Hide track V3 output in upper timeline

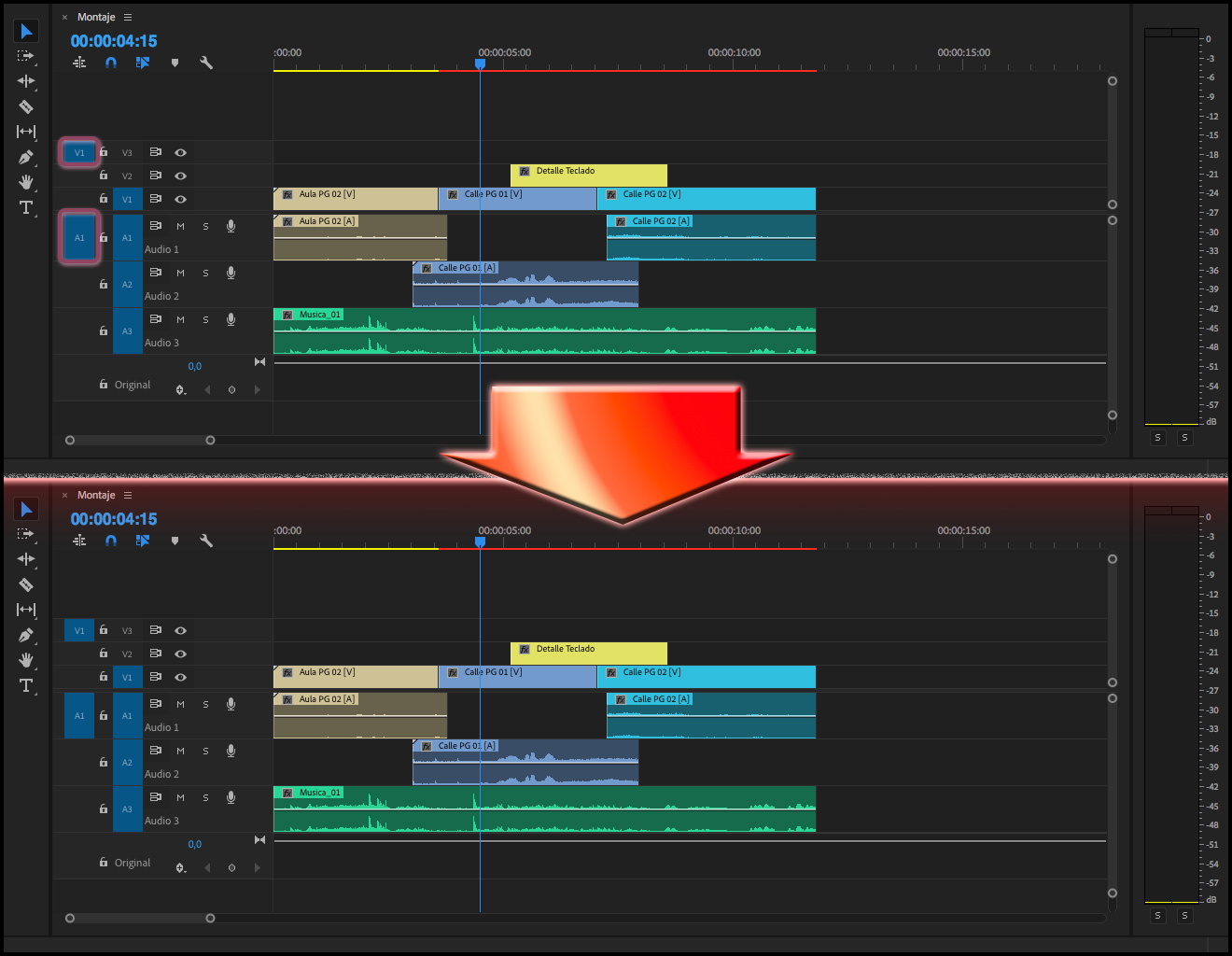pyautogui.click(x=180, y=152)
